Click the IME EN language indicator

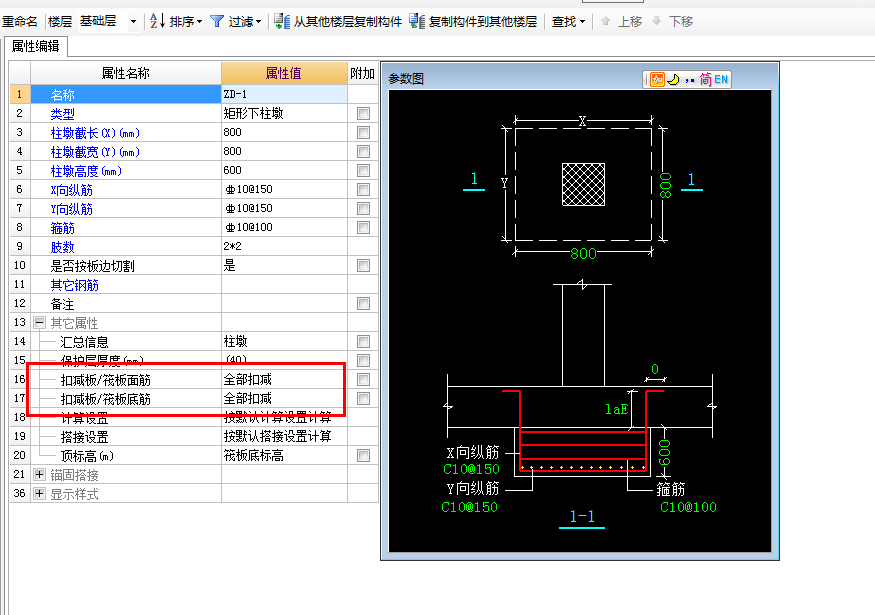click(x=721, y=80)
